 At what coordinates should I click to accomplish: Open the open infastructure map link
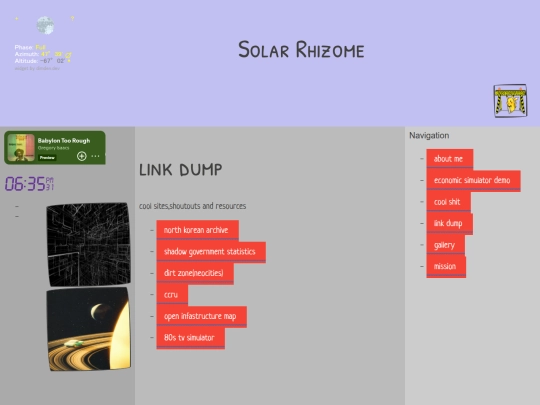click(201, 316)
